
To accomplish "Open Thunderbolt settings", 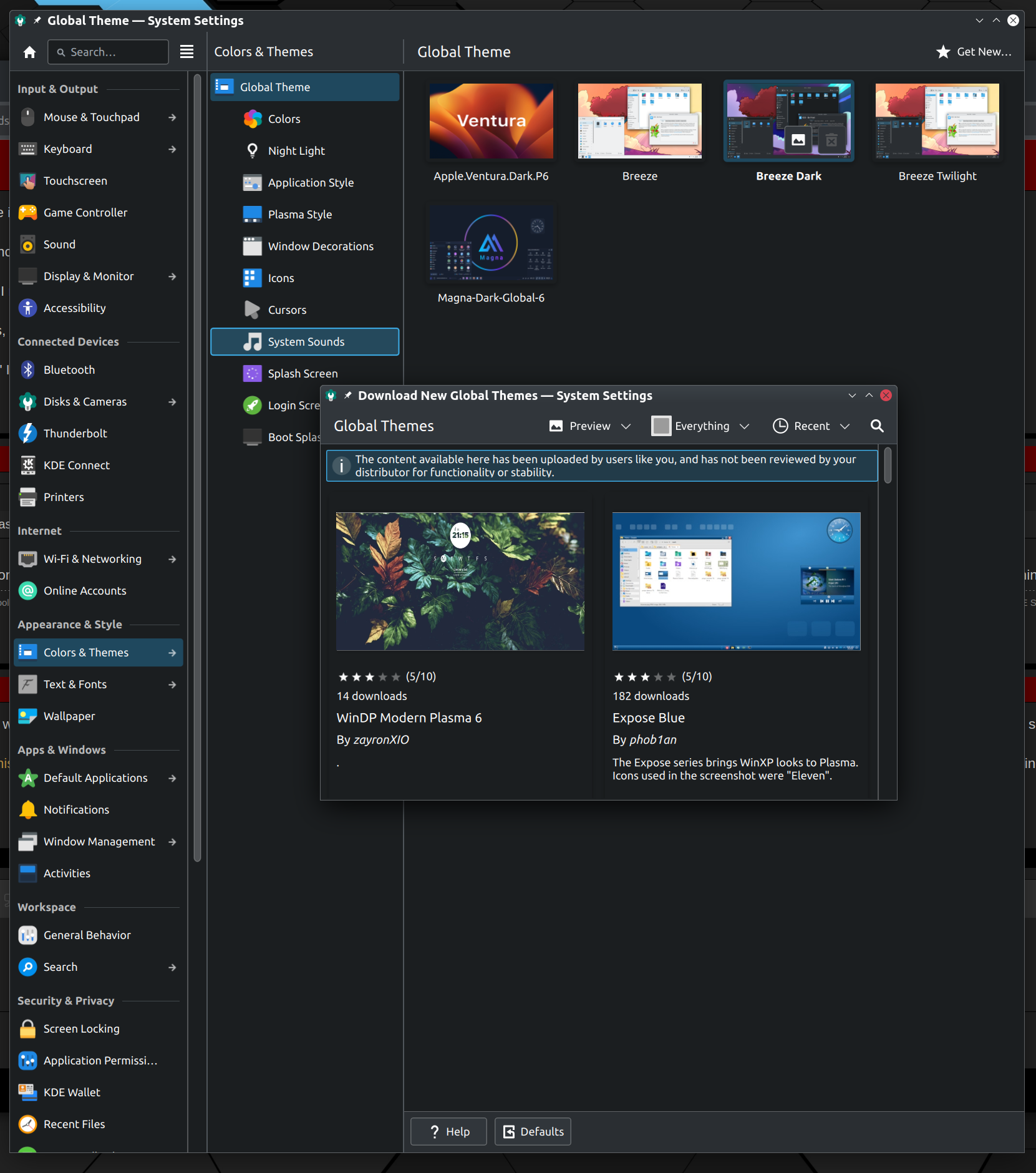I will tap(75, 434).
